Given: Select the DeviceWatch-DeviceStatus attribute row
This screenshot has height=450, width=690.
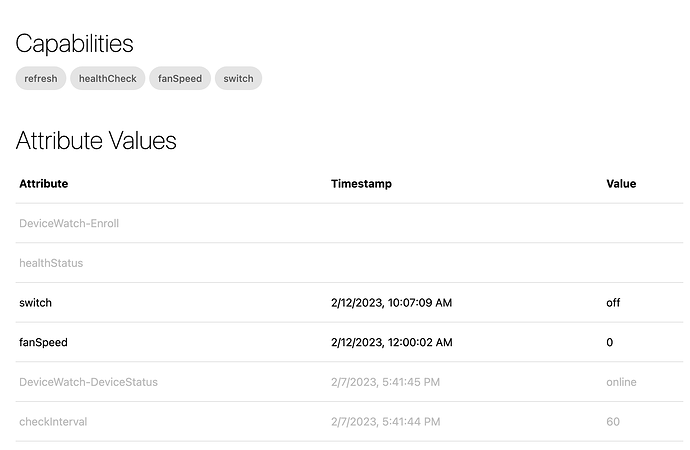Looking at the screenshot, I should click(x=88, y=382).
